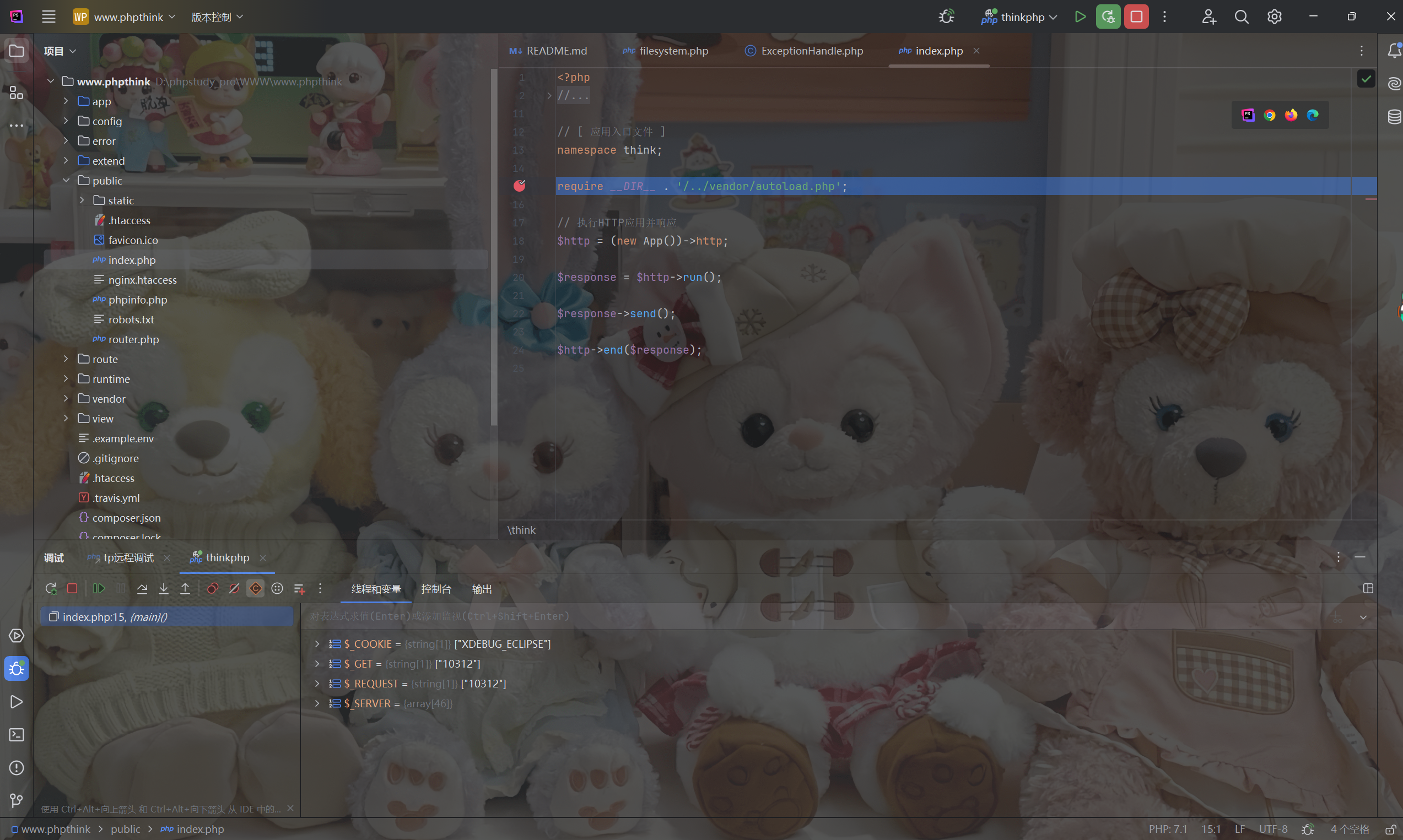This screenshot has height=840, width=1403.
Task: Click the Rerun debug session icon
Action: [51, 589]
